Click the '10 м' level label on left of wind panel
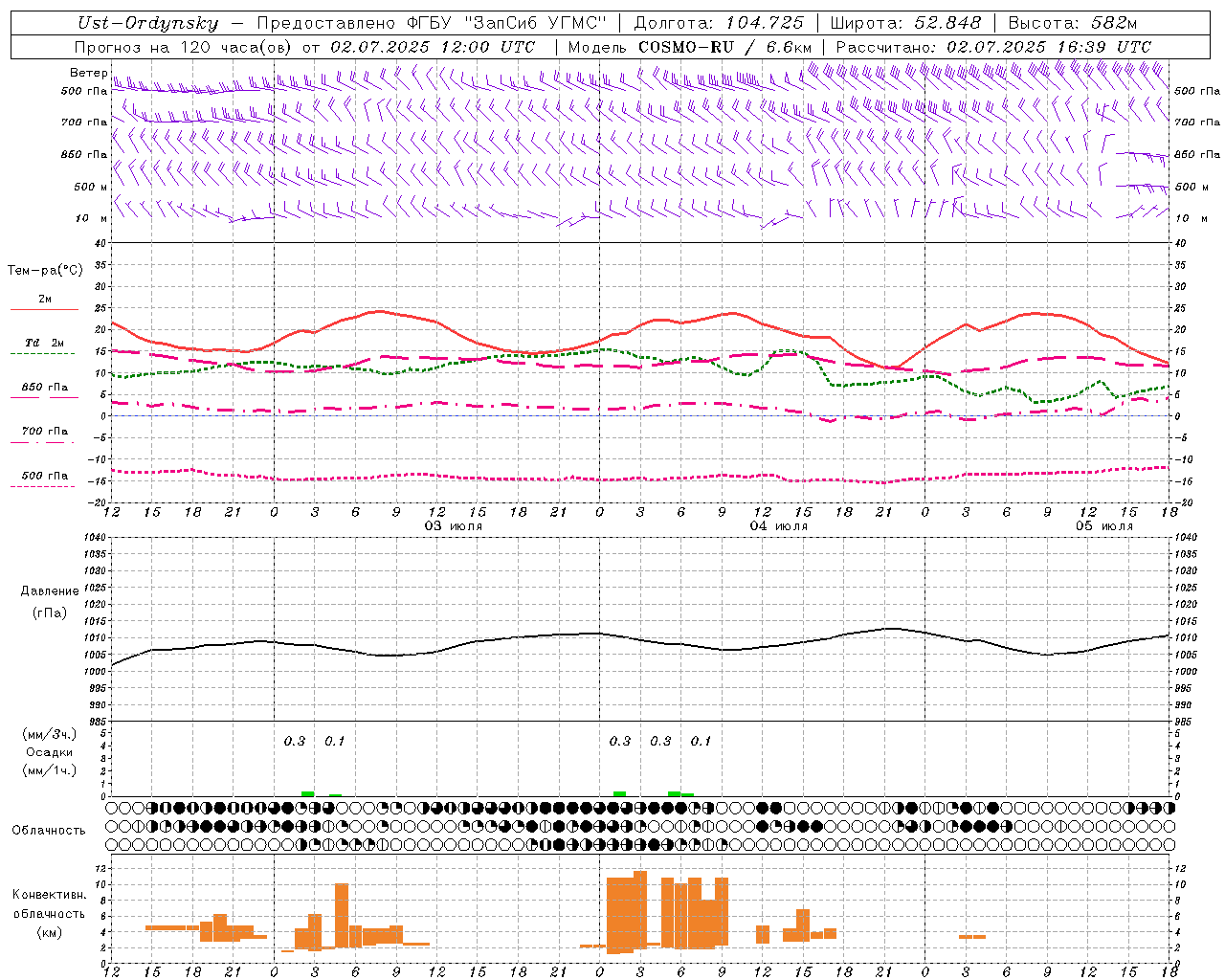1225x980 pixels. 93,218
